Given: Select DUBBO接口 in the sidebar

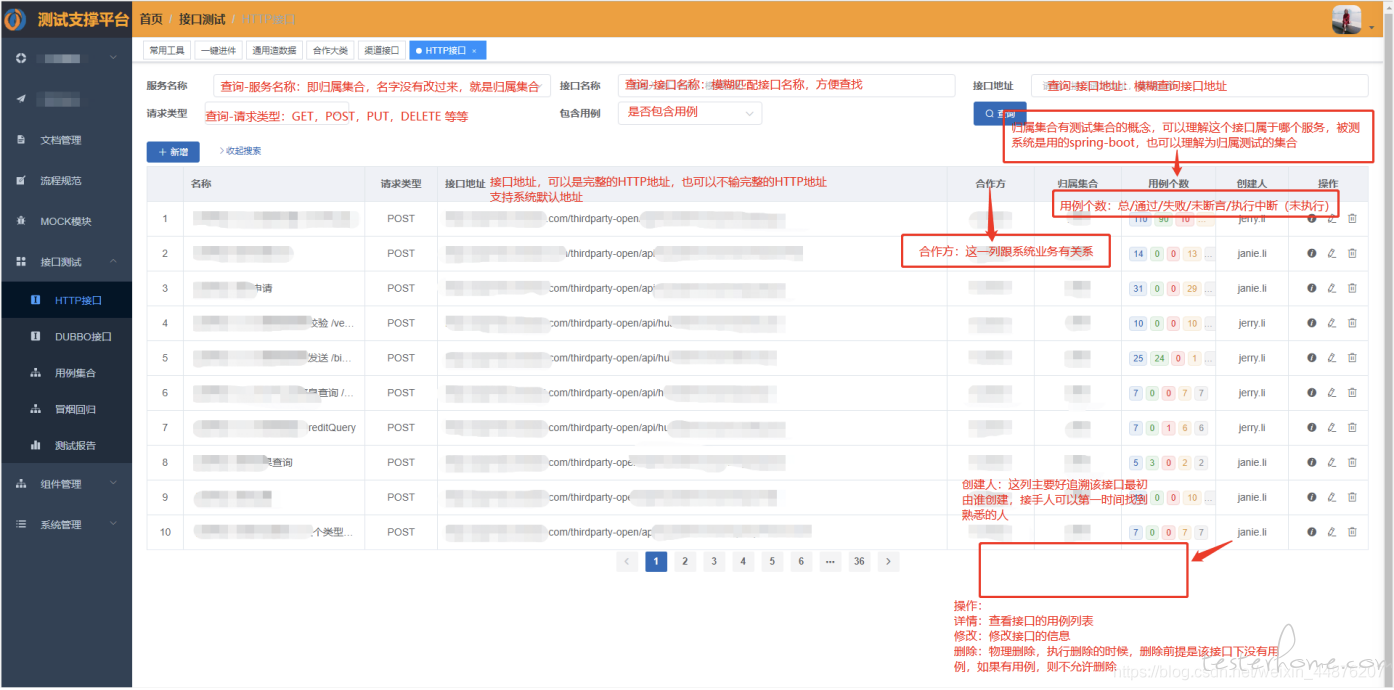Looking at the screenshot, I should pos(66,337).
